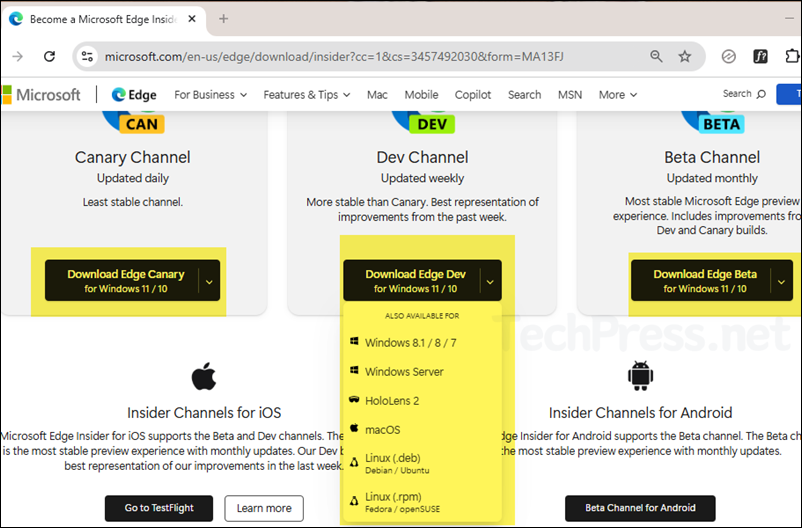
Task: Click the Linux penguin icon beside Linux (.deb)
Action: (354, 463)
